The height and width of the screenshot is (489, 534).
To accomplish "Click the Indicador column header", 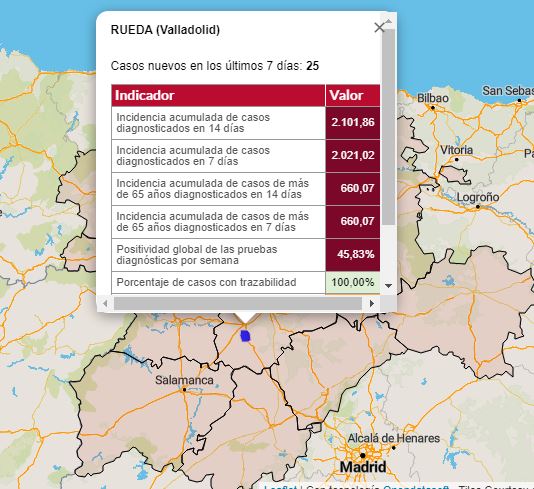I will click(x=218, y=95).
